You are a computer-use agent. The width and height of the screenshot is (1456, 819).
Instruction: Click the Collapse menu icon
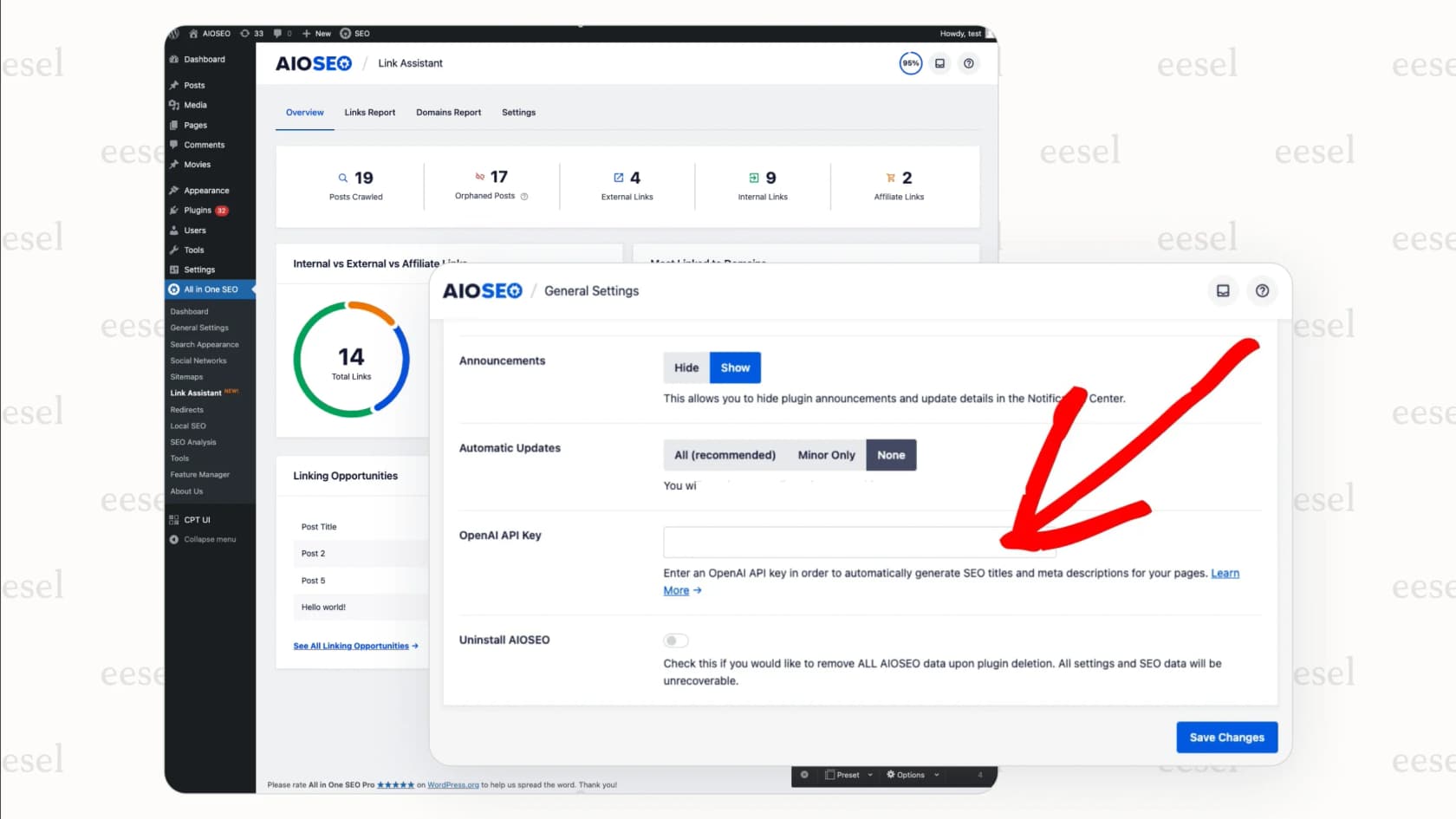[174, 540]
